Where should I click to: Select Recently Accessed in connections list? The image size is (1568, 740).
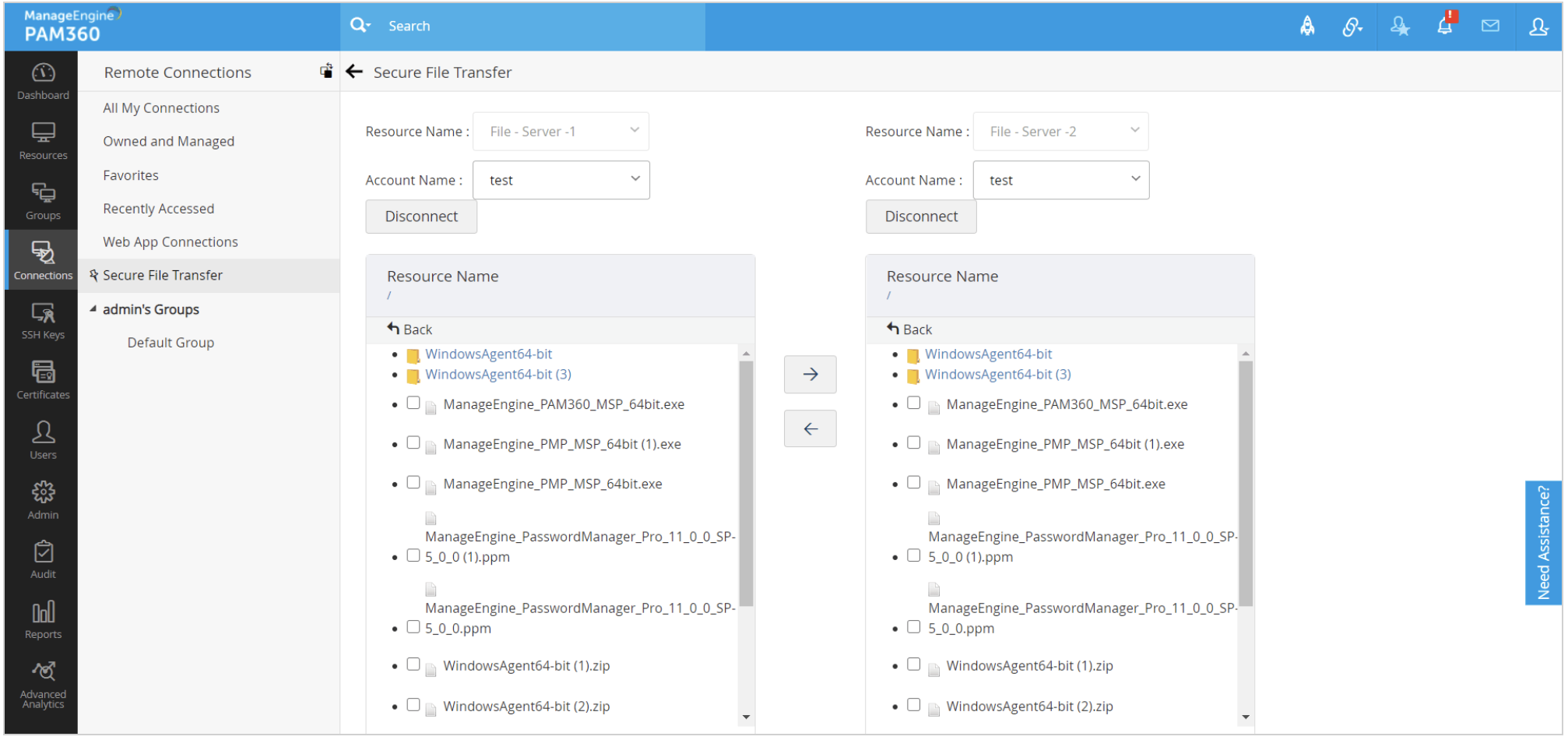pyautogui.click(x=158, y=209)
